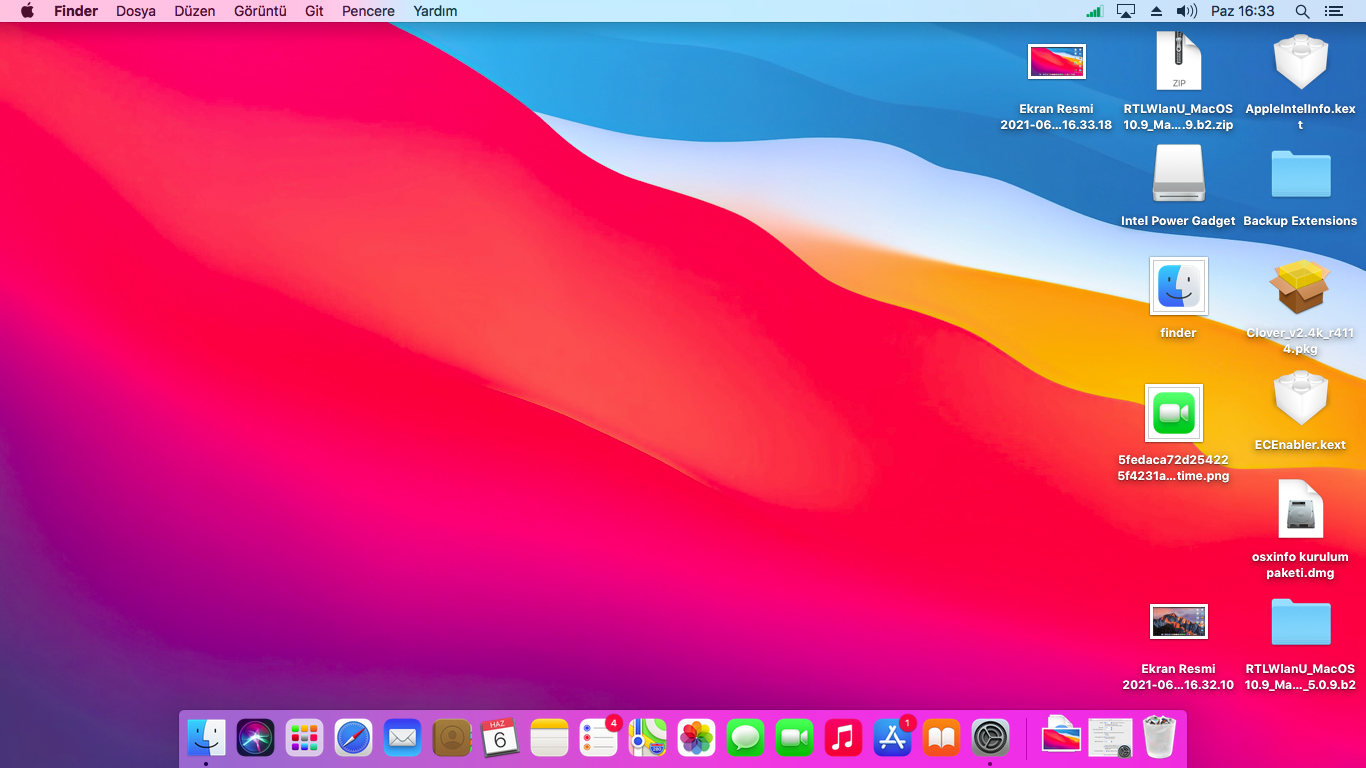Open the file stack in the Dock
1366x768 pixels.
tap(1061, 738)
